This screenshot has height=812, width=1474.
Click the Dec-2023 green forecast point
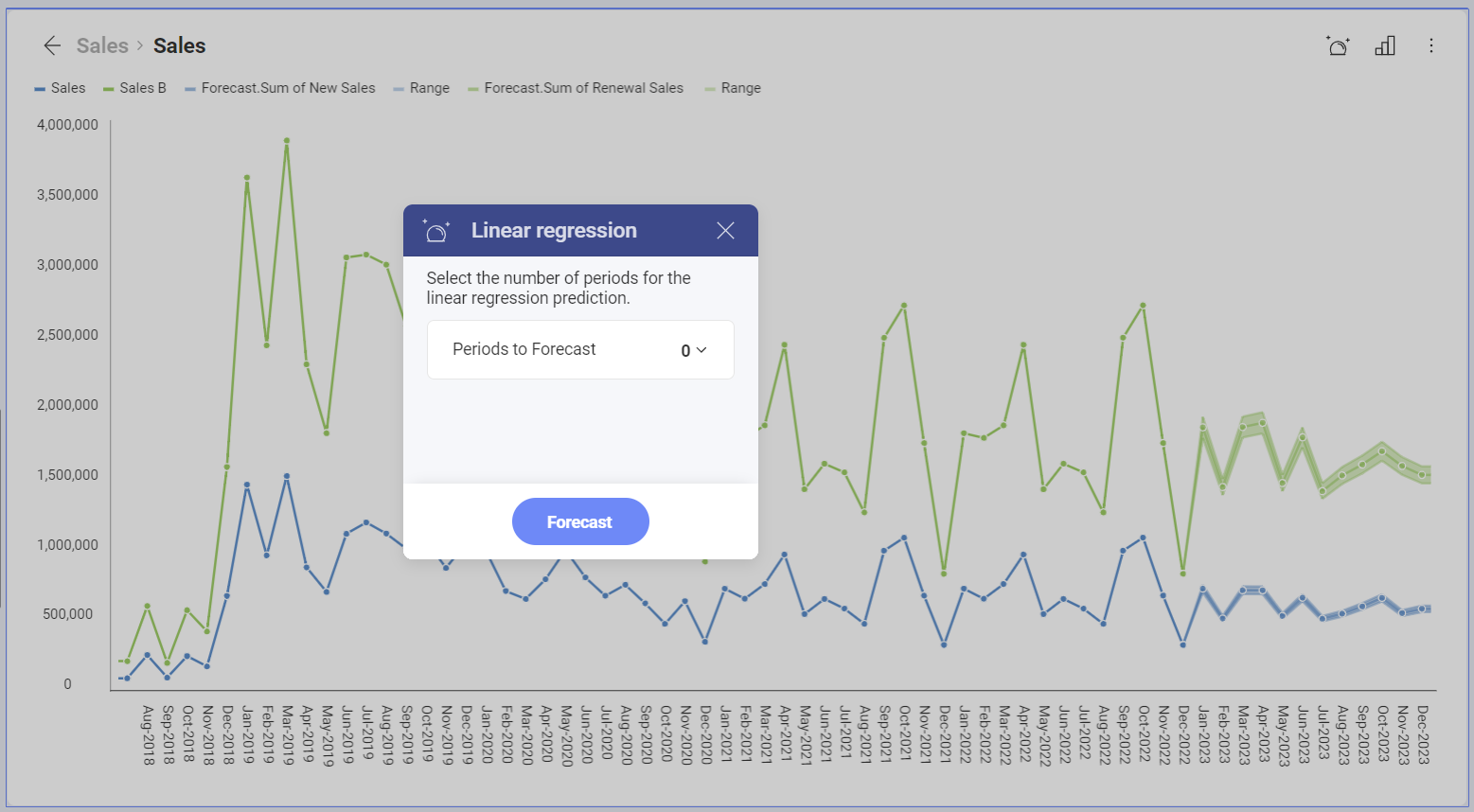pos(1422,475)
